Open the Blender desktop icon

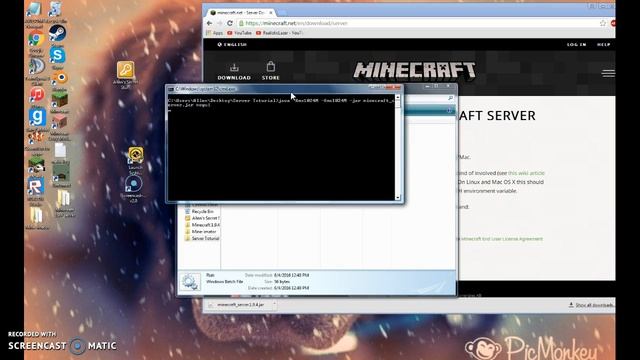[x=60, y=78]
